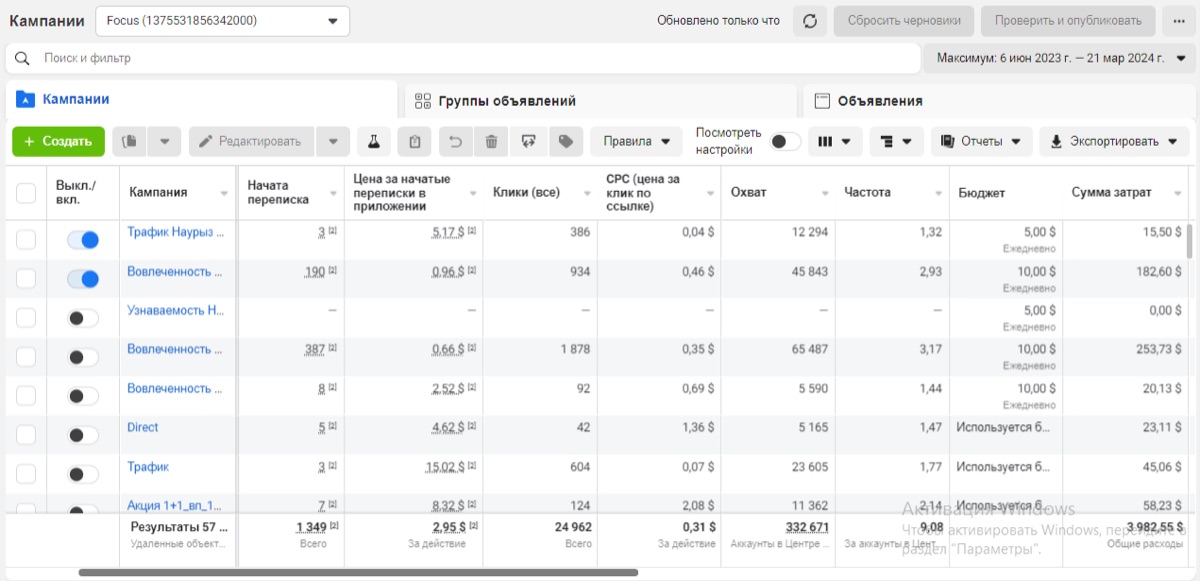
Task: Open the Direct campaign link
Action: coord(143,427)
